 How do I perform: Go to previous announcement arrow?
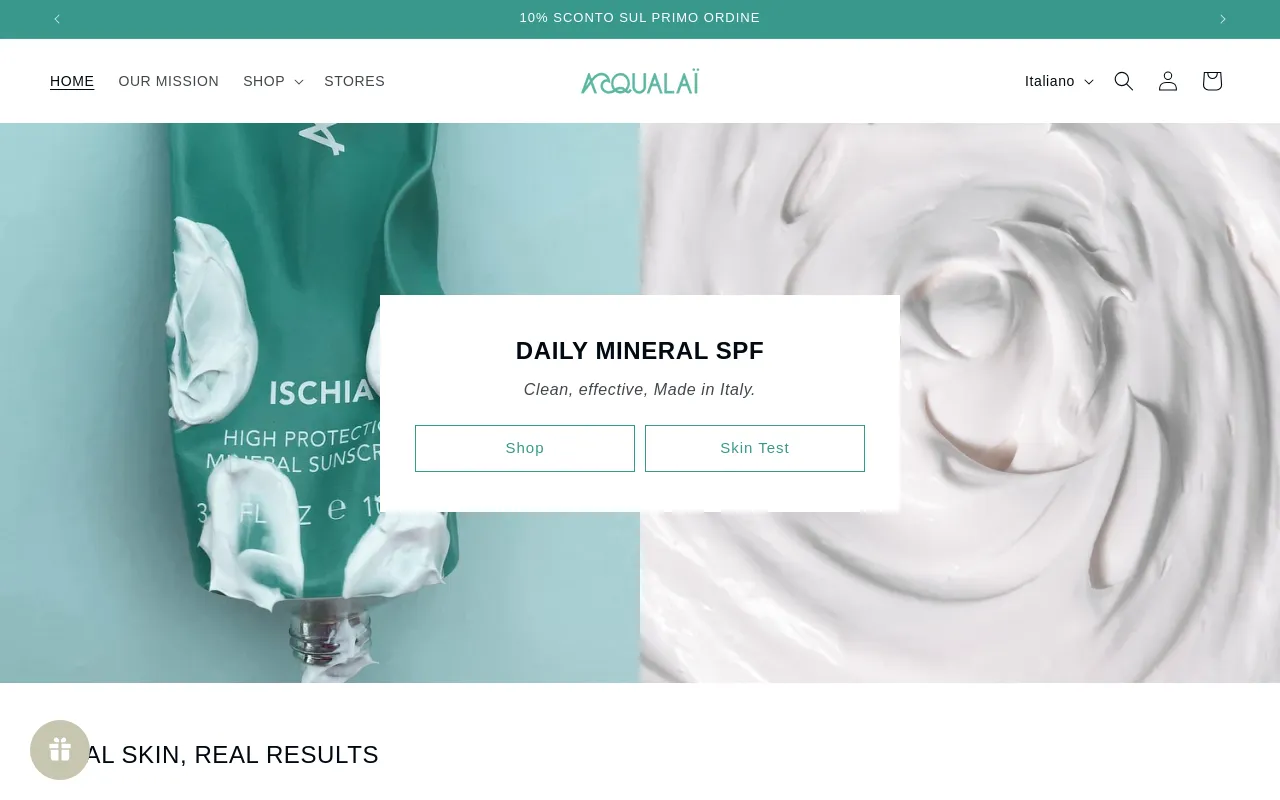57,19
